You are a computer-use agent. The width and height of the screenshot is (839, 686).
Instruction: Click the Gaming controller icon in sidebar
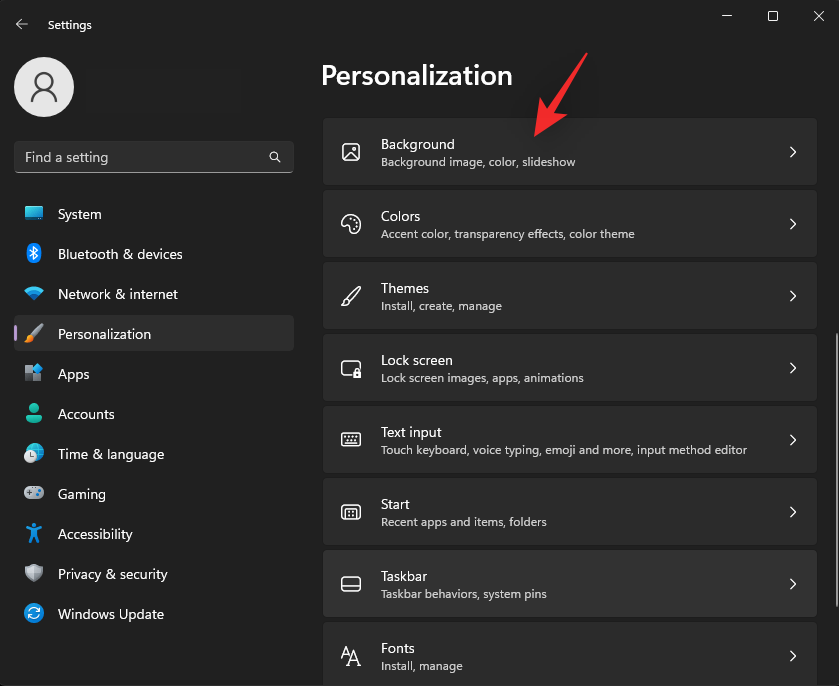click(33, 494)
